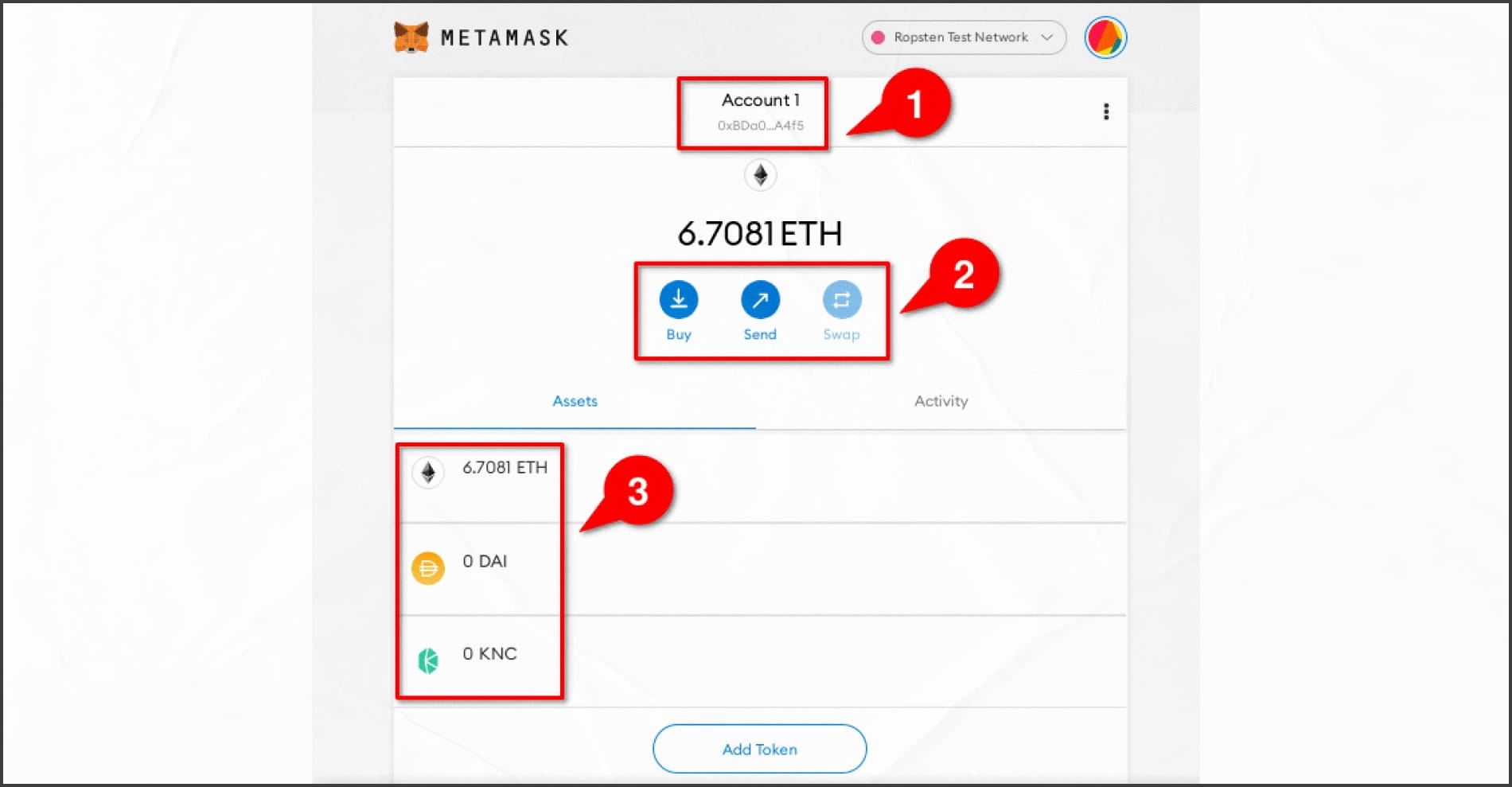Open the 0 DAI asset row

[x=760, y=569]
